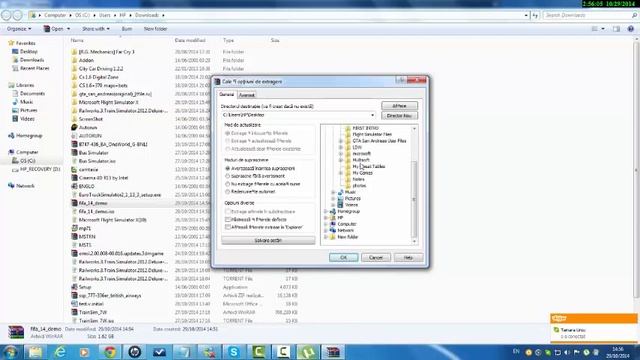This screenshot has width=640, height=360.
Task: Open Google Chrome from the taskbar
Action: 110,351
